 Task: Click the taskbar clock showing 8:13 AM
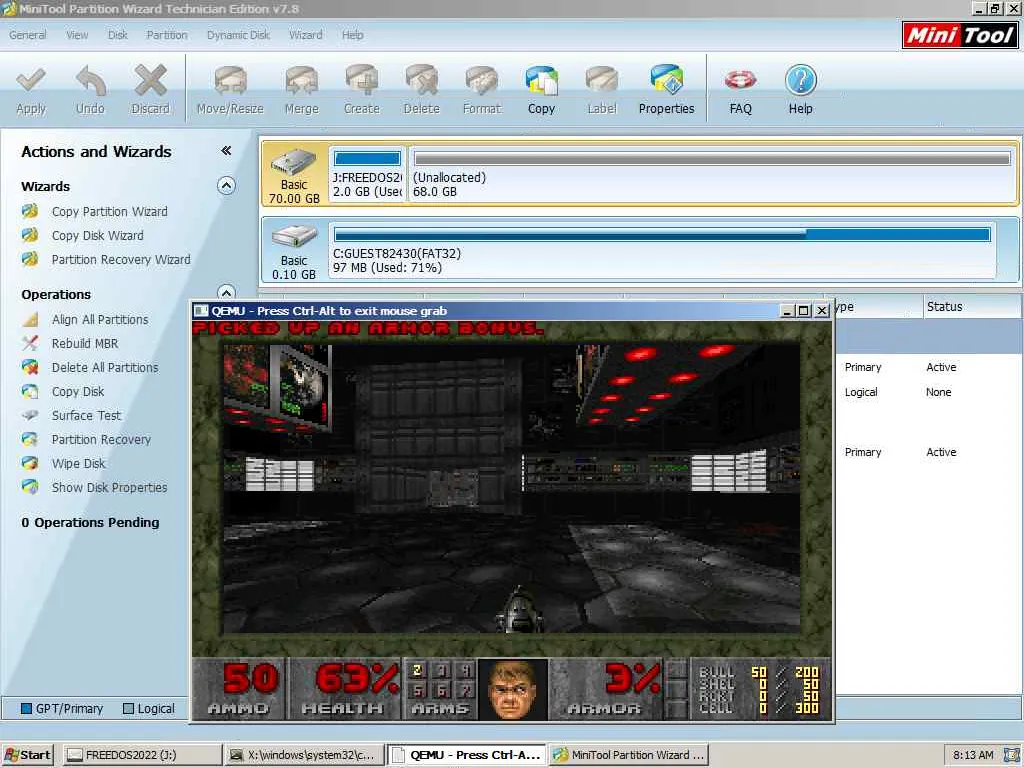973,755
